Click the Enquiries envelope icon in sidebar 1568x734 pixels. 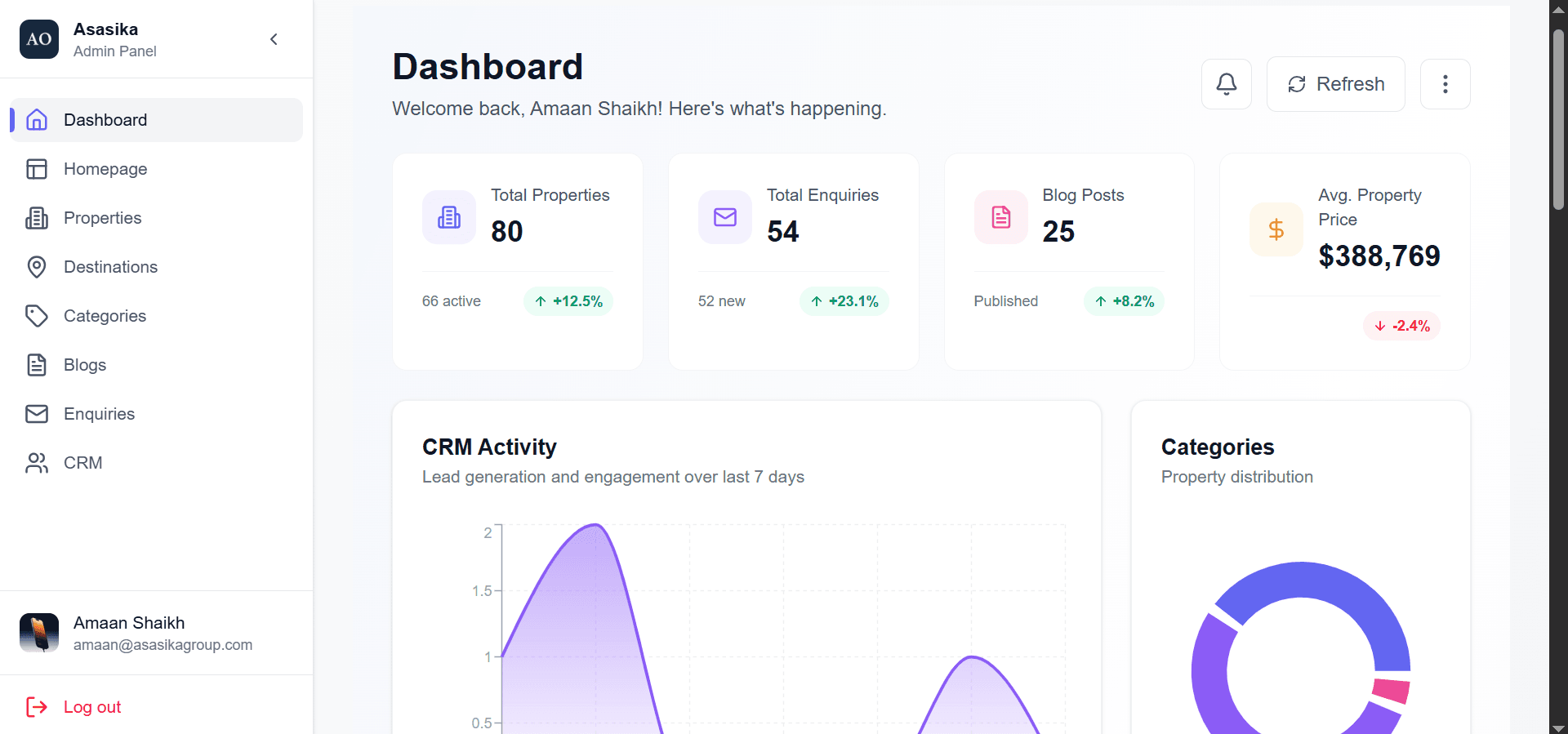[37, 414]
